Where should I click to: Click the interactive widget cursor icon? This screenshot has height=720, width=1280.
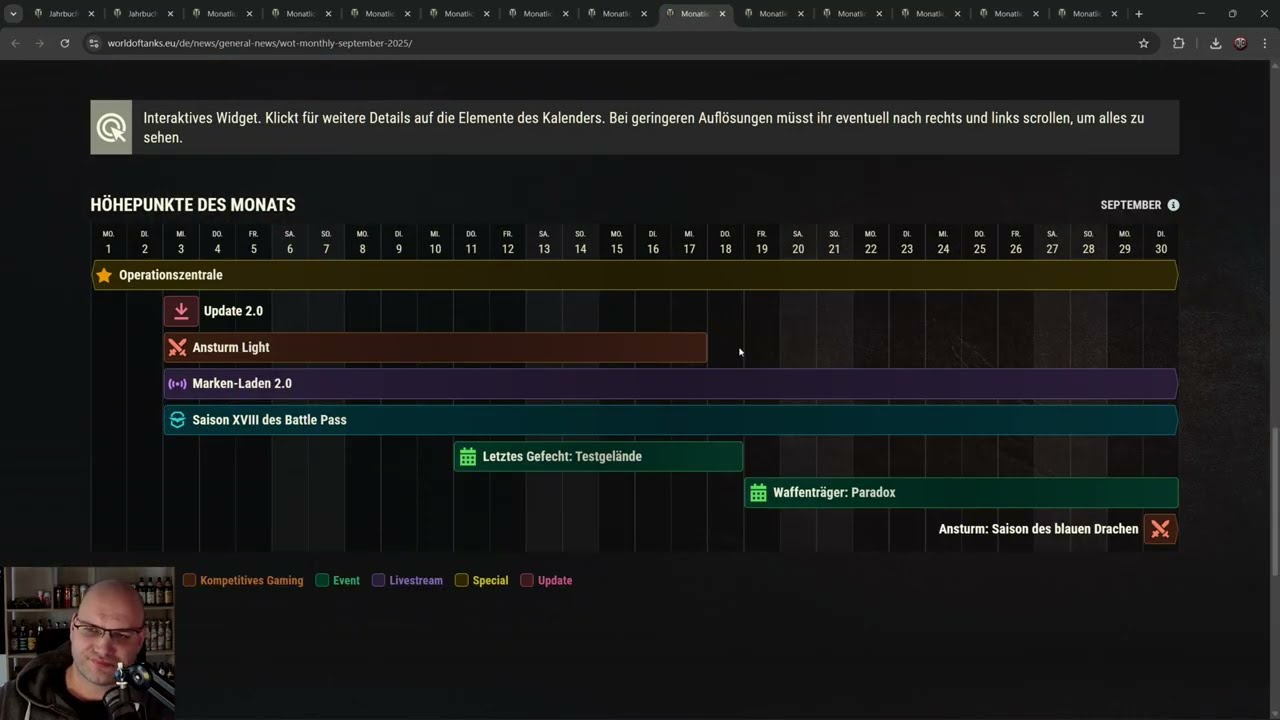pyautogui.click(x=111, y=127)
